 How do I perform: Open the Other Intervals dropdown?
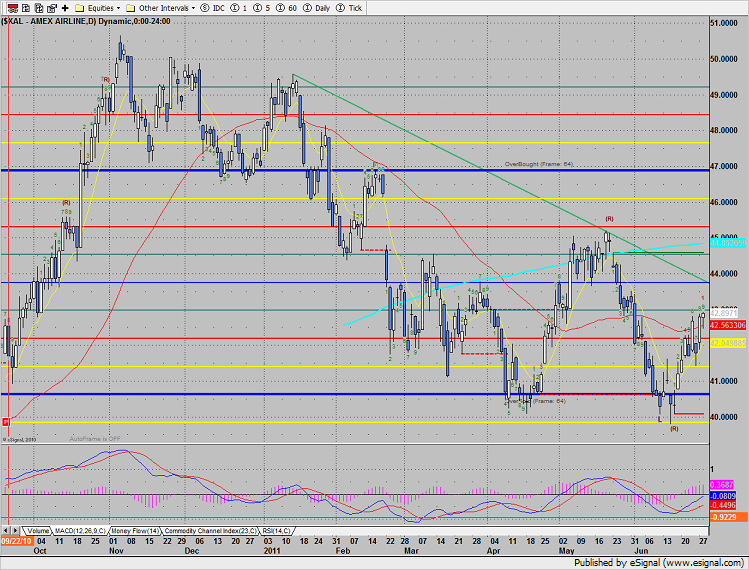(160, 8)
